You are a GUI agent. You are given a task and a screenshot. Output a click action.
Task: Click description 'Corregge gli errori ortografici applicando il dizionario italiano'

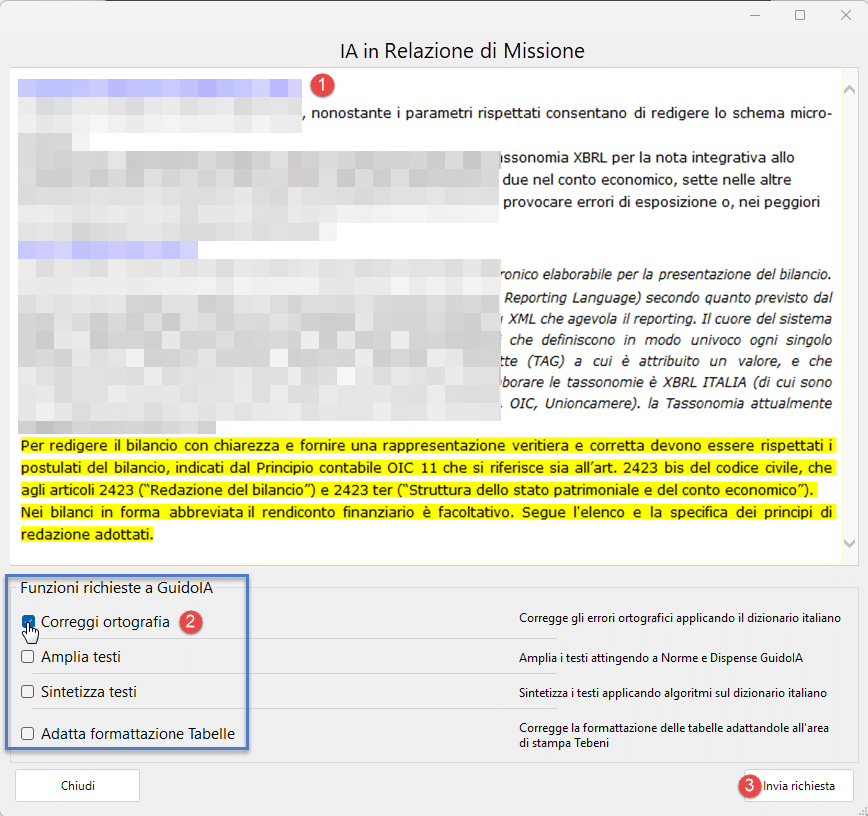680,618
